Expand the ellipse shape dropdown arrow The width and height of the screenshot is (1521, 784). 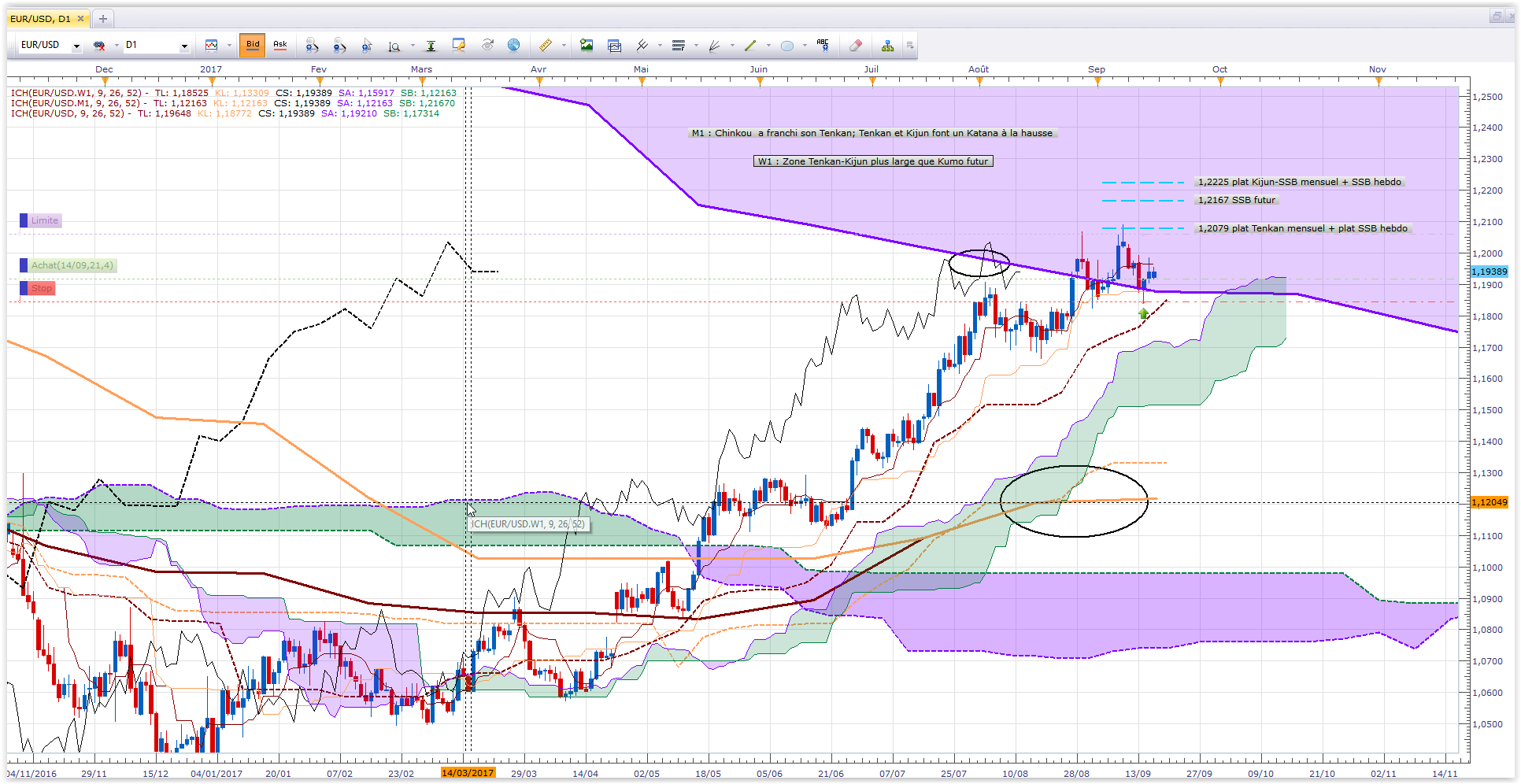pyautogui.click(x=805, y=46)
